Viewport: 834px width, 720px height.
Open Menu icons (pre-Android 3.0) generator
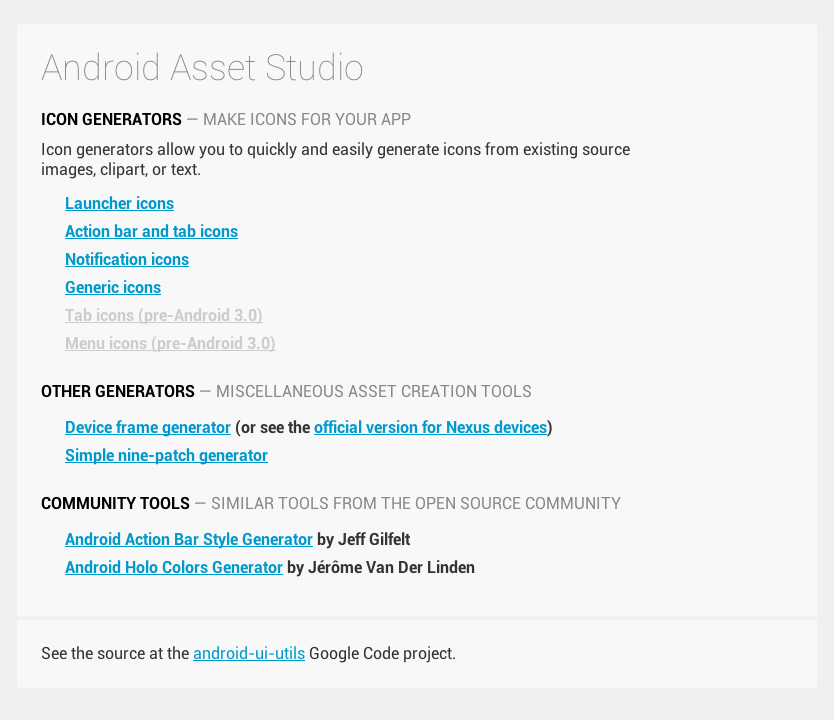[170, 343]
